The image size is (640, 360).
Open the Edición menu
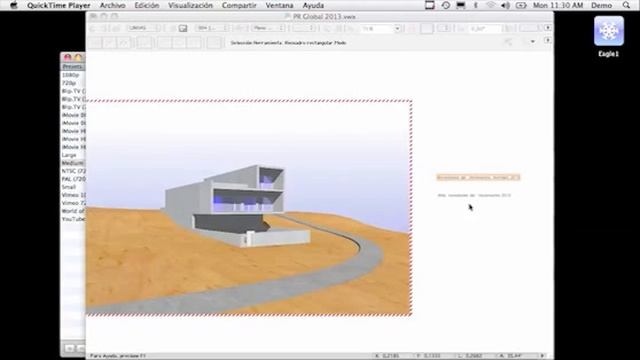point(147,5)
